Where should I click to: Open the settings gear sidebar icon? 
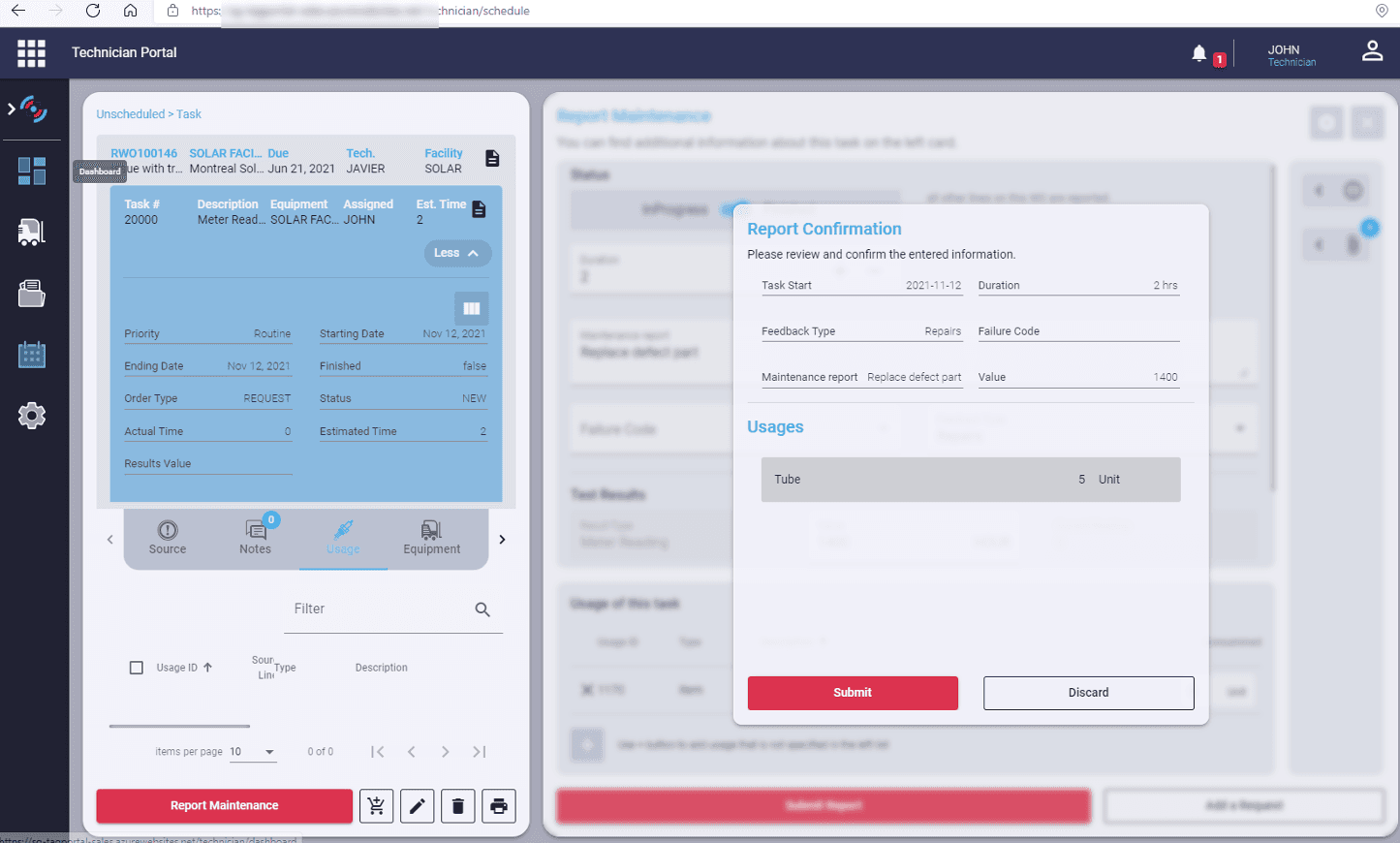point(31,416)
